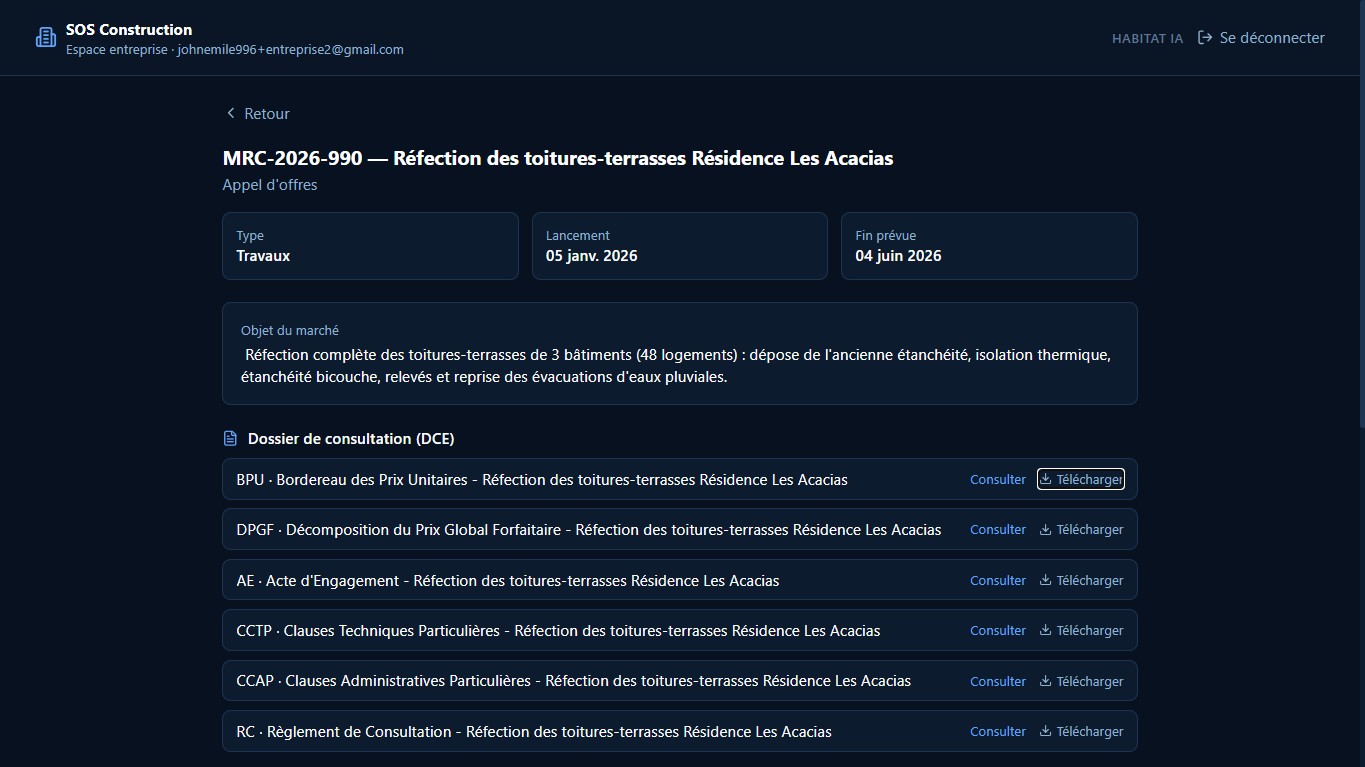This screenshot has width=1365, height=767.
Task: Open Consulter for the CCAP document
Action: coord(998,681)
